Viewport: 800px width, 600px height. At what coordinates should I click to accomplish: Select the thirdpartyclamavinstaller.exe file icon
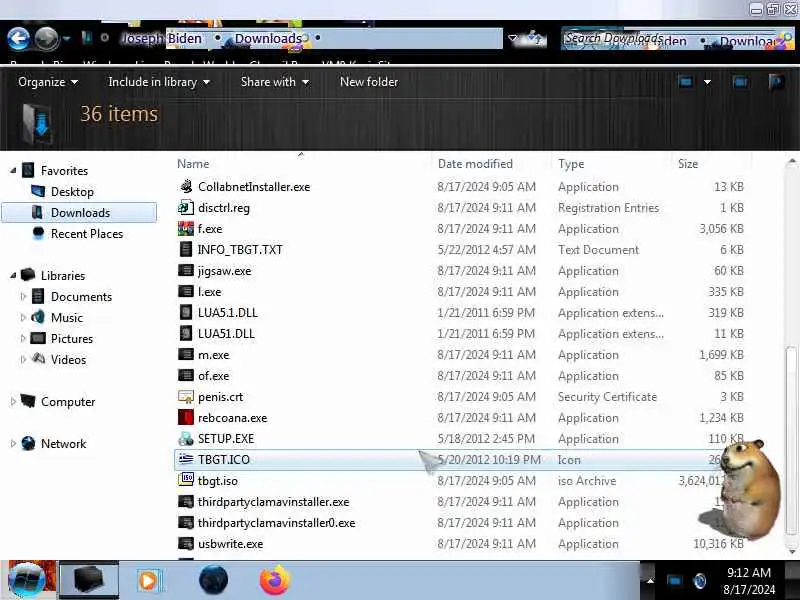click(x=186, y=502)
